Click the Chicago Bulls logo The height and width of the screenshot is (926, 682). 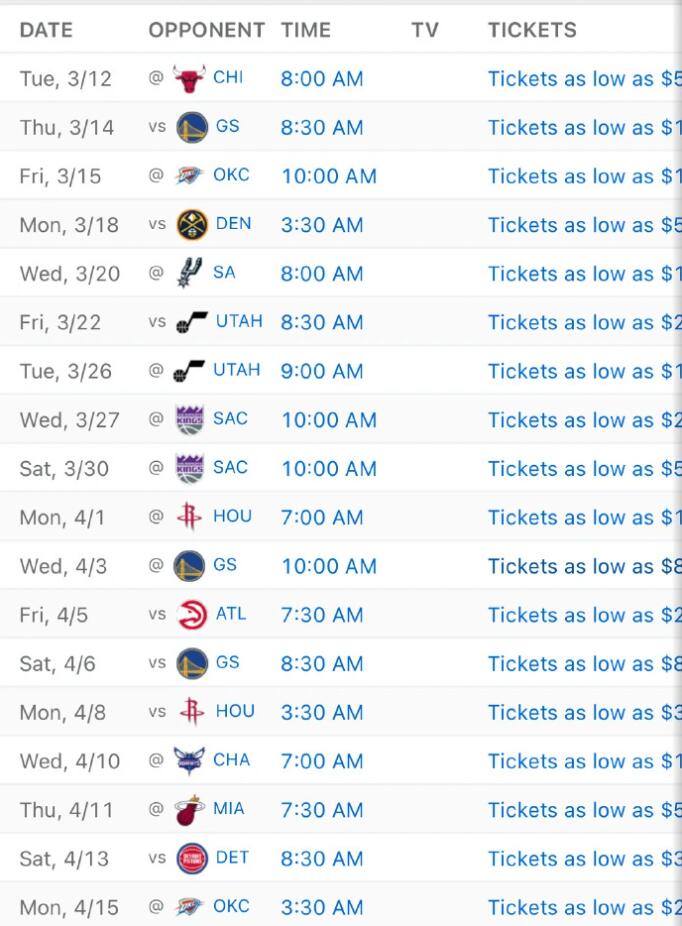click(189, 79)
